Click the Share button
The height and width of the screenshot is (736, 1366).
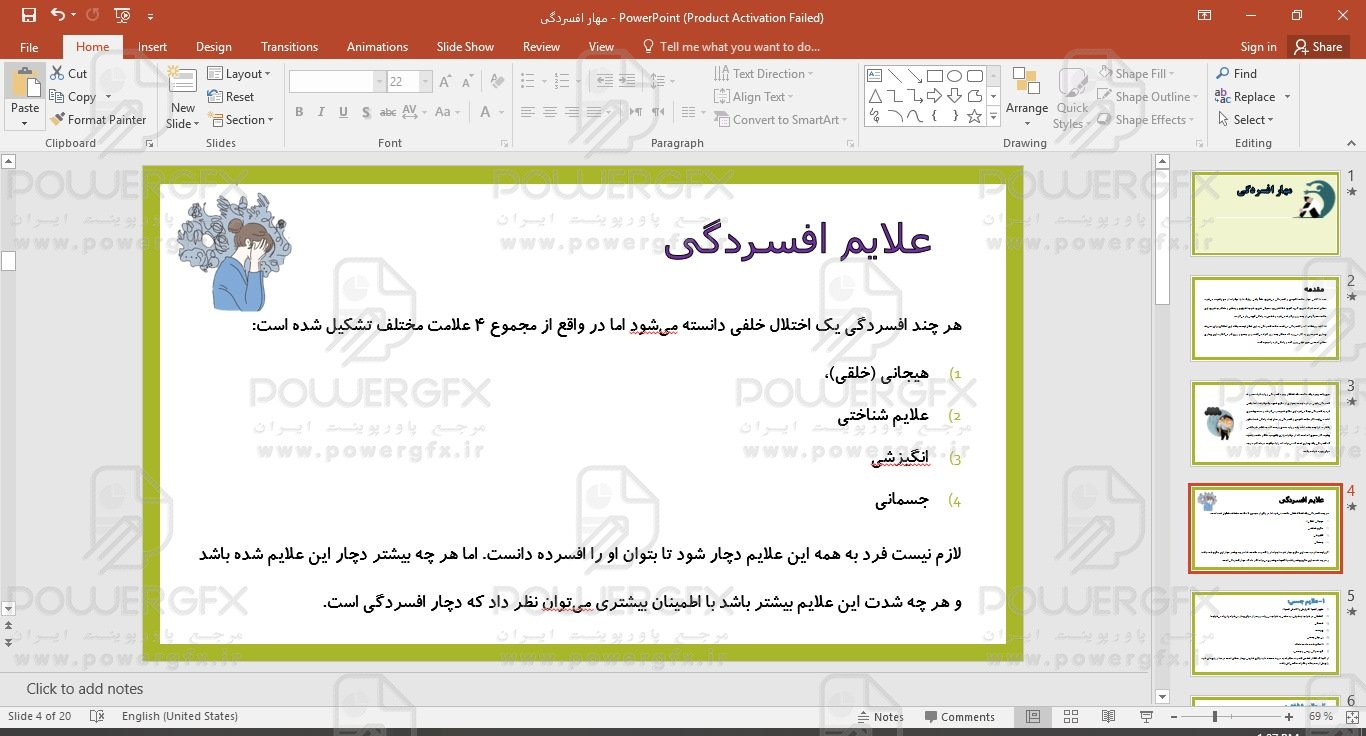(x=1317, y=47)
